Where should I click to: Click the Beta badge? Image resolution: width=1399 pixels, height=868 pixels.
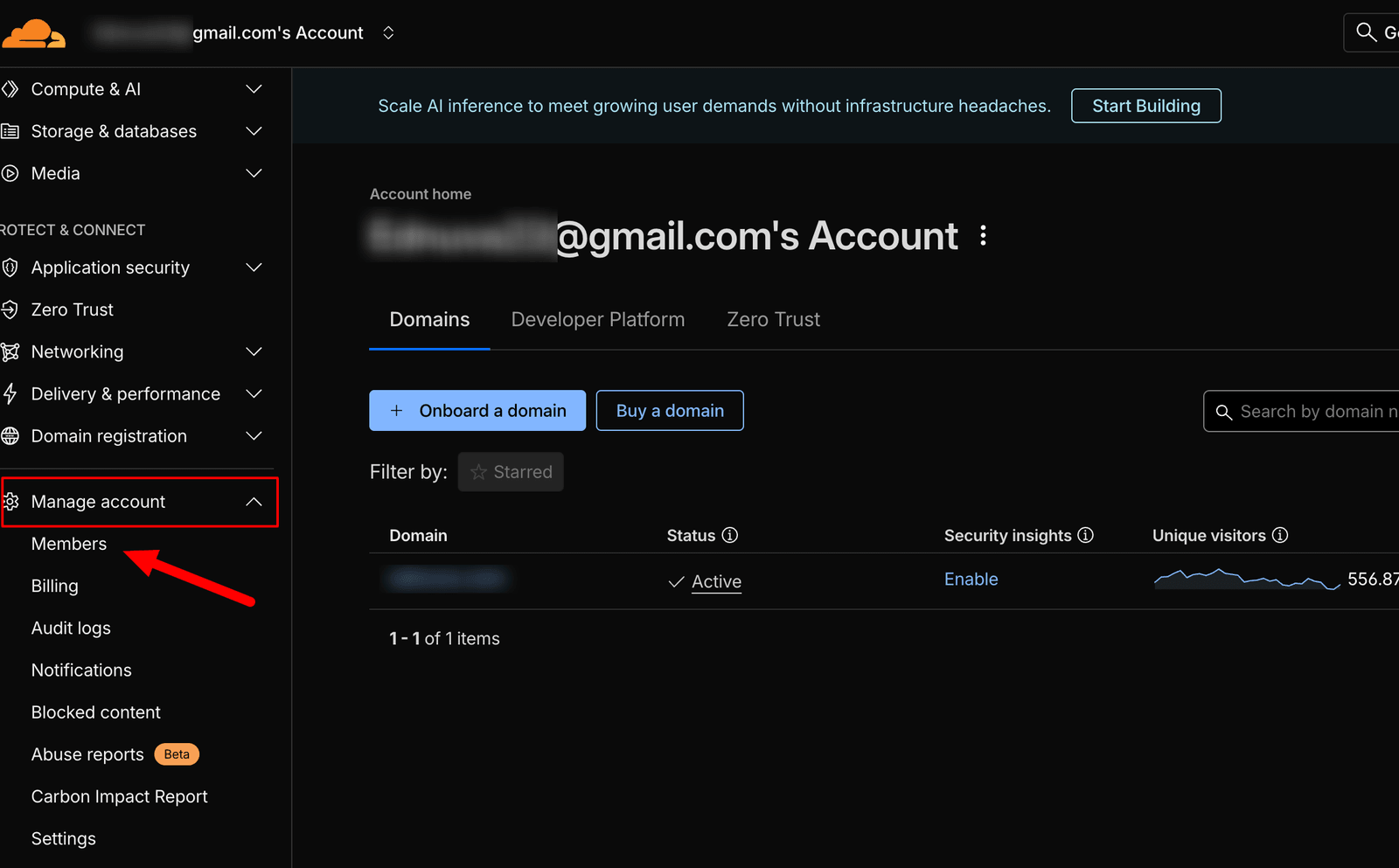(177, 754)
